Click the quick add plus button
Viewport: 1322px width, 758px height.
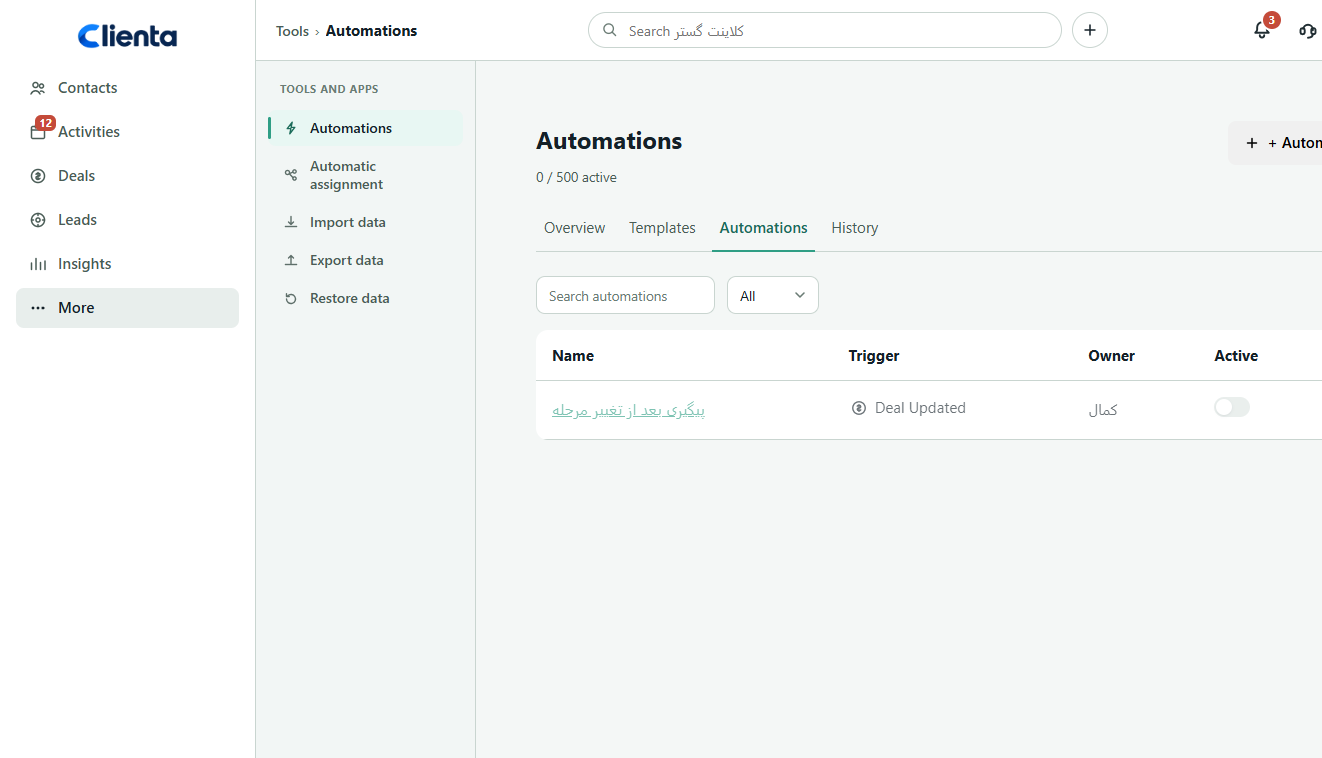coord(1090,30)
